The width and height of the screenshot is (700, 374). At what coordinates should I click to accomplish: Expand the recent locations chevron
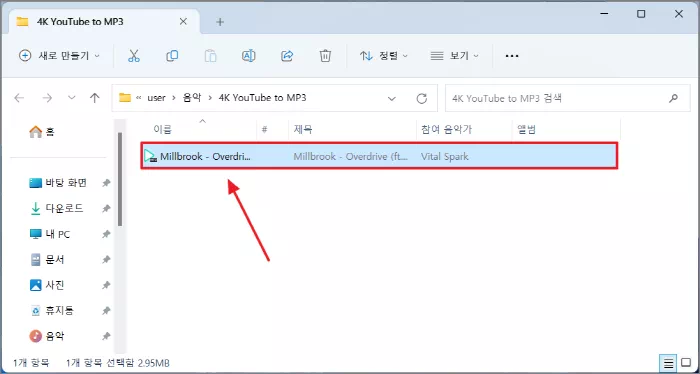point(71,98)
